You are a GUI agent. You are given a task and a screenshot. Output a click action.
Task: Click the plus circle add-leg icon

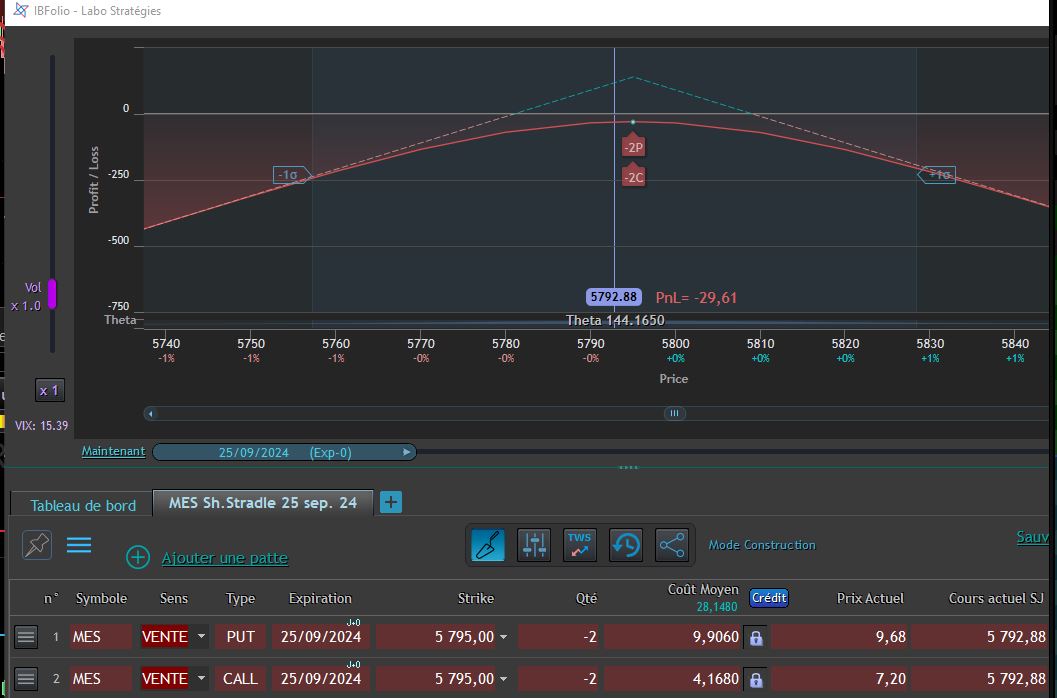(138, 557)
